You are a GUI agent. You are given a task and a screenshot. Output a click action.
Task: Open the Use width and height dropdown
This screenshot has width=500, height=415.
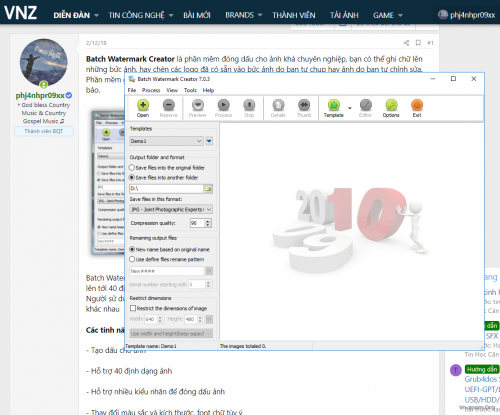[171, 333]
